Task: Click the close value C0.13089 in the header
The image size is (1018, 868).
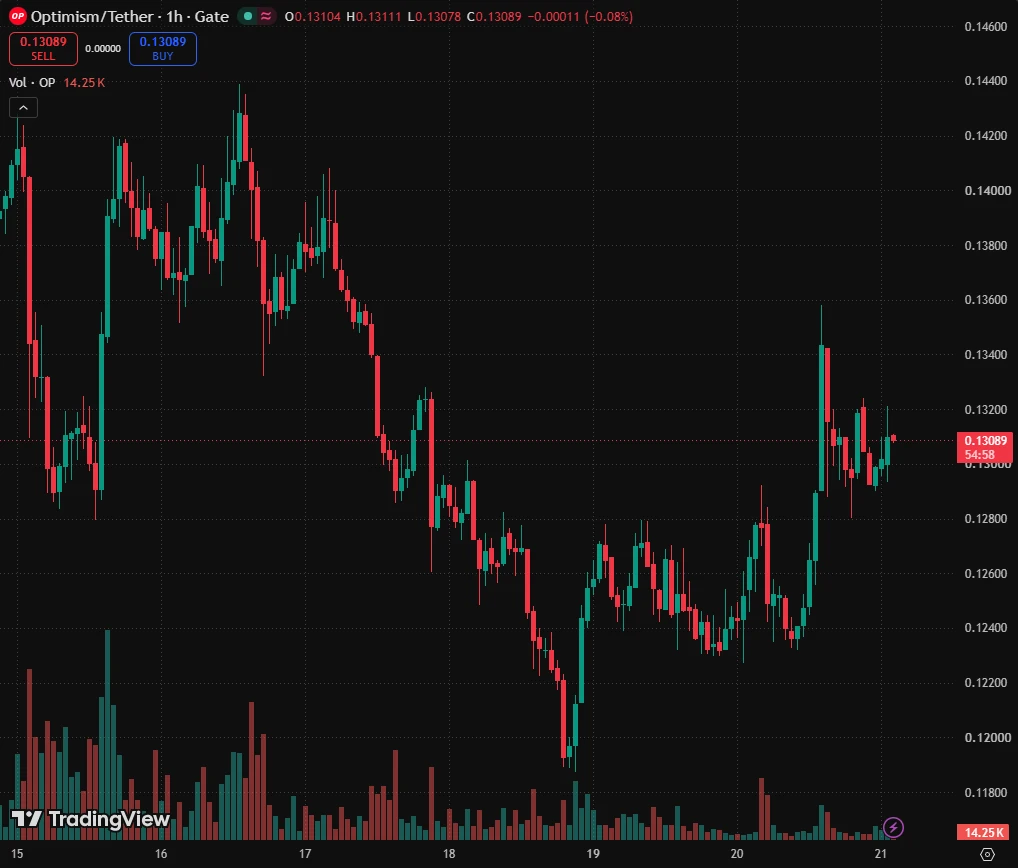Action: [x=494, y=16]
